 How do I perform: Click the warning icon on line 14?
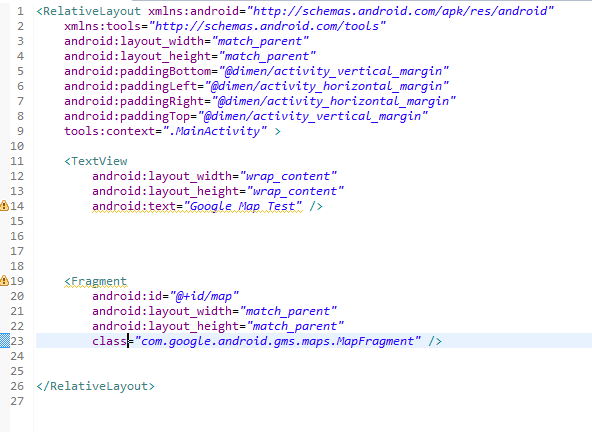[x=4, y=206]
